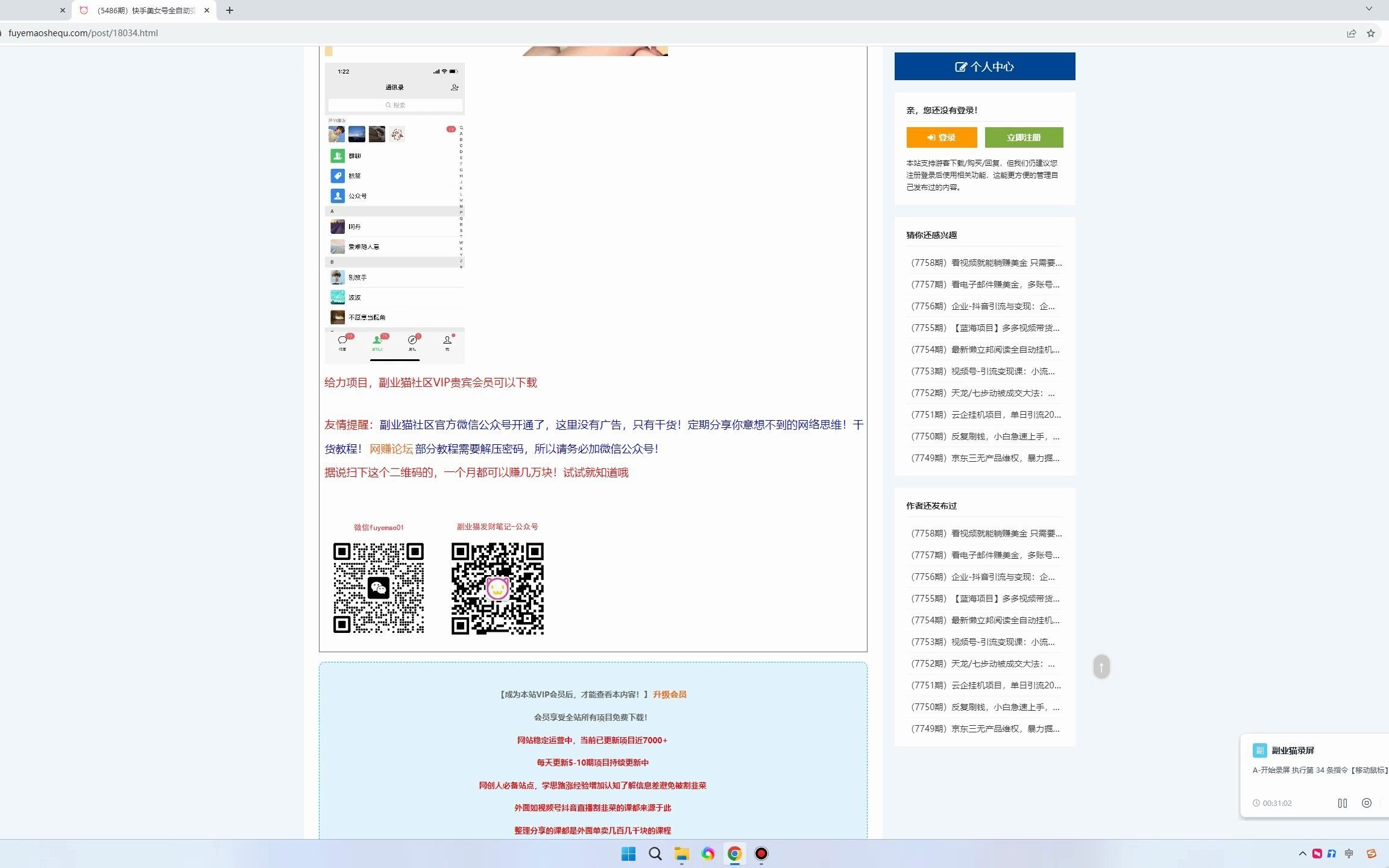Open the Windows Start menu
The height and width of the screenshot is (868, 1389).
click(628, 854)
